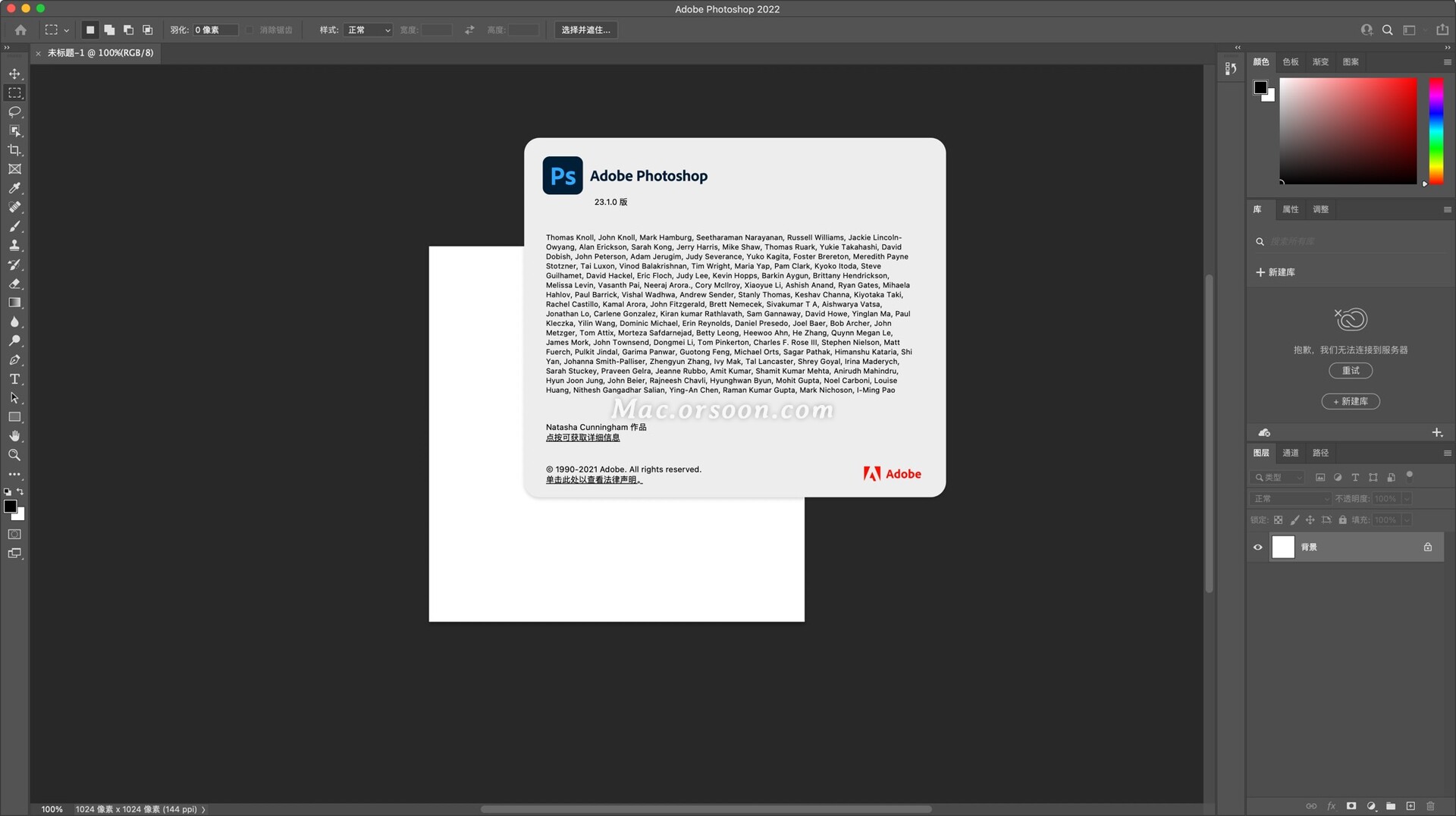Click the 点按可获取详细信息 link
The height and width of the screenshot is (816, 1456).
tap(582, 438)
